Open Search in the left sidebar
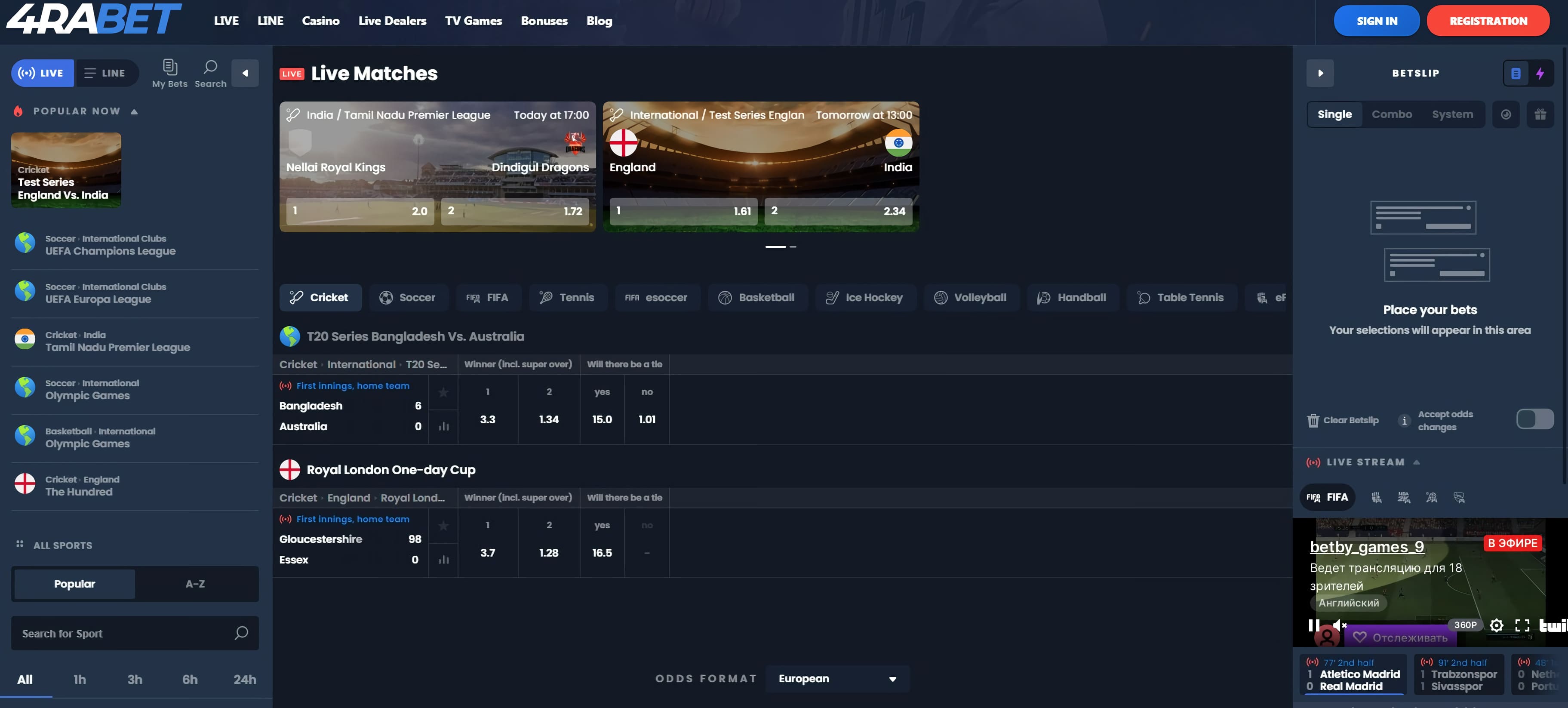Screen dimensions: 1568x708 210,72
